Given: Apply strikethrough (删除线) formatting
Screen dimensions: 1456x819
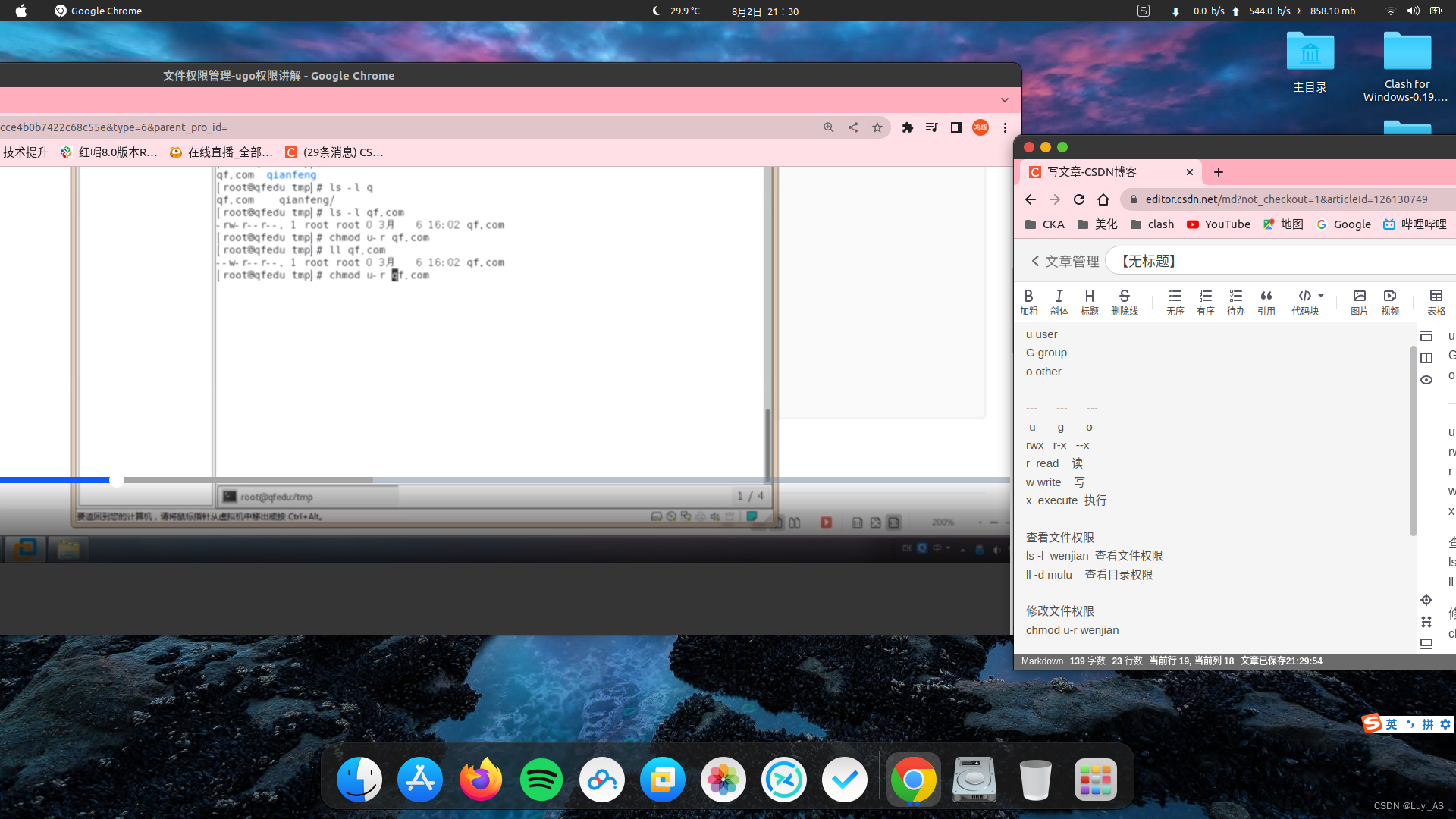Looking at the screenshot, I should pos(1124,302).
